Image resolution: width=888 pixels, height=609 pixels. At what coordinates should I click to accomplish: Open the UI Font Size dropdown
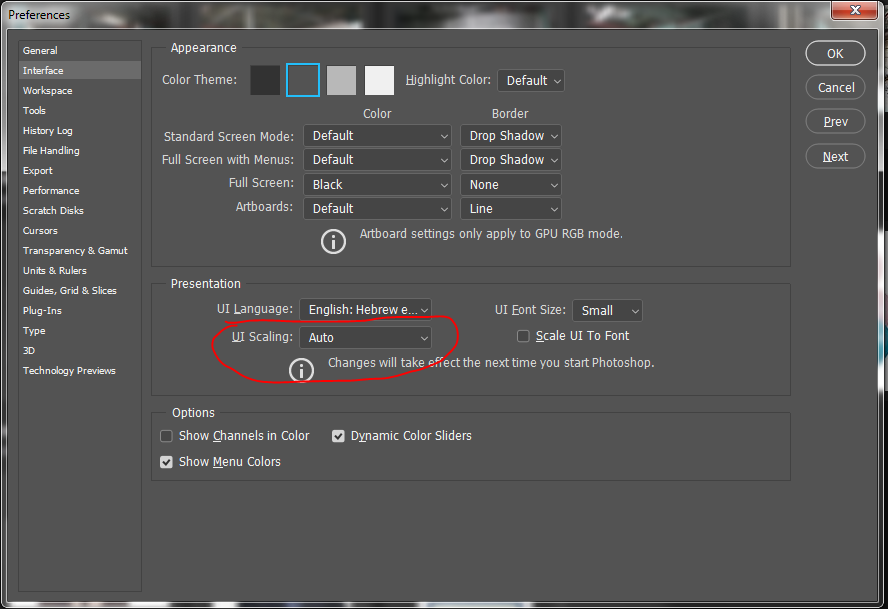(607, 310)
